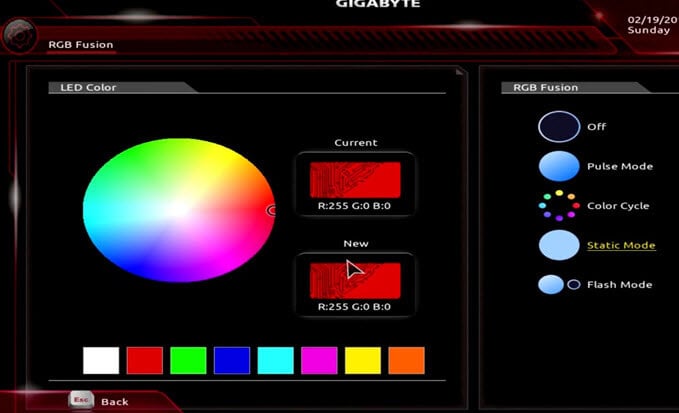Click the date 02/19/20 text
The width and height of the screenshot is (679, 413).
tap(653, 20)
